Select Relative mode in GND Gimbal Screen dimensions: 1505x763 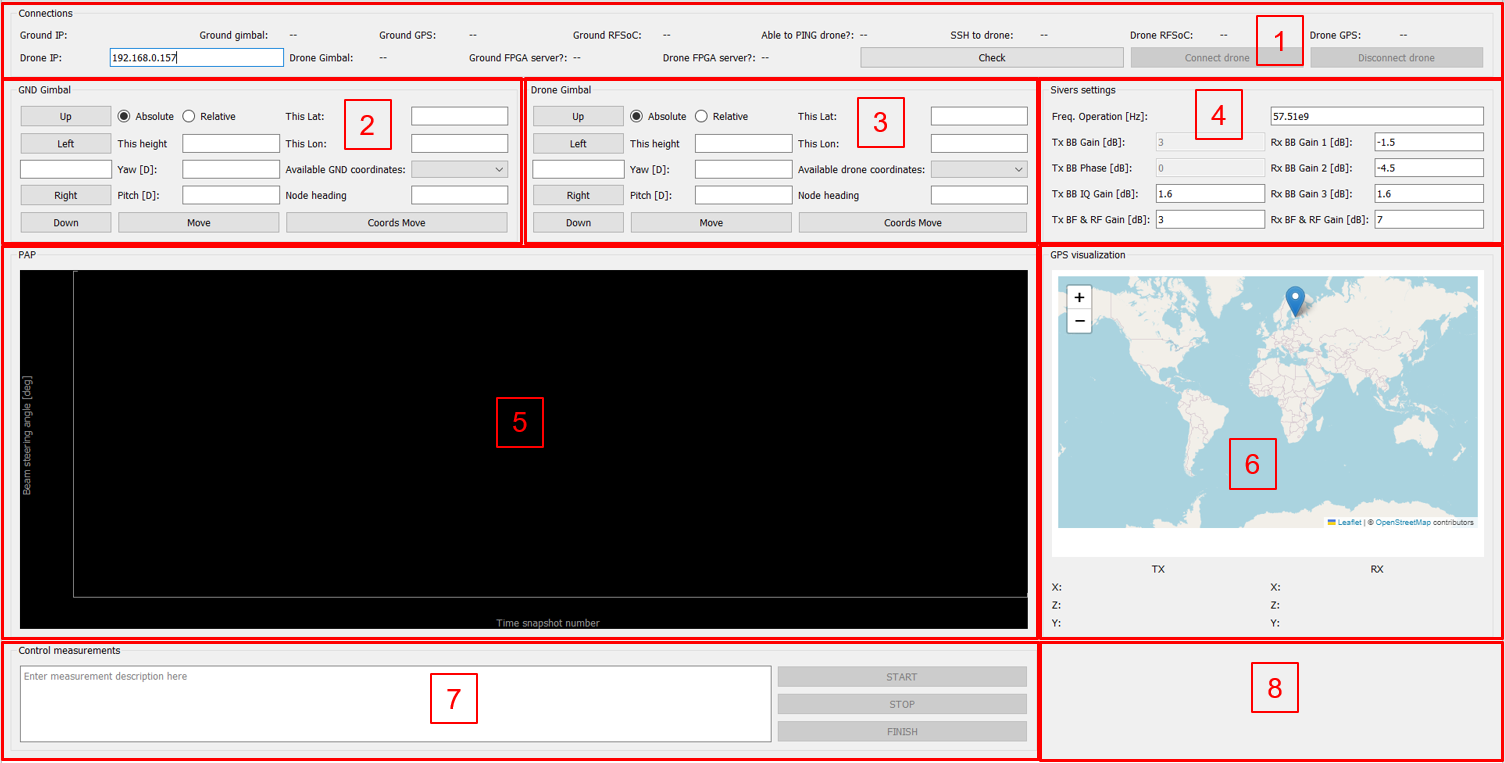189,116
